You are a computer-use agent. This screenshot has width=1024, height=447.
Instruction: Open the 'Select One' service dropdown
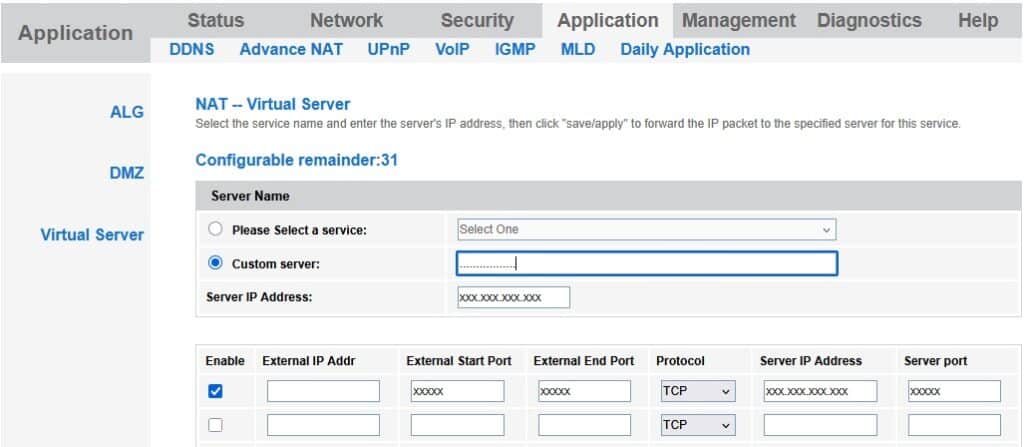[x=646, y=230]
